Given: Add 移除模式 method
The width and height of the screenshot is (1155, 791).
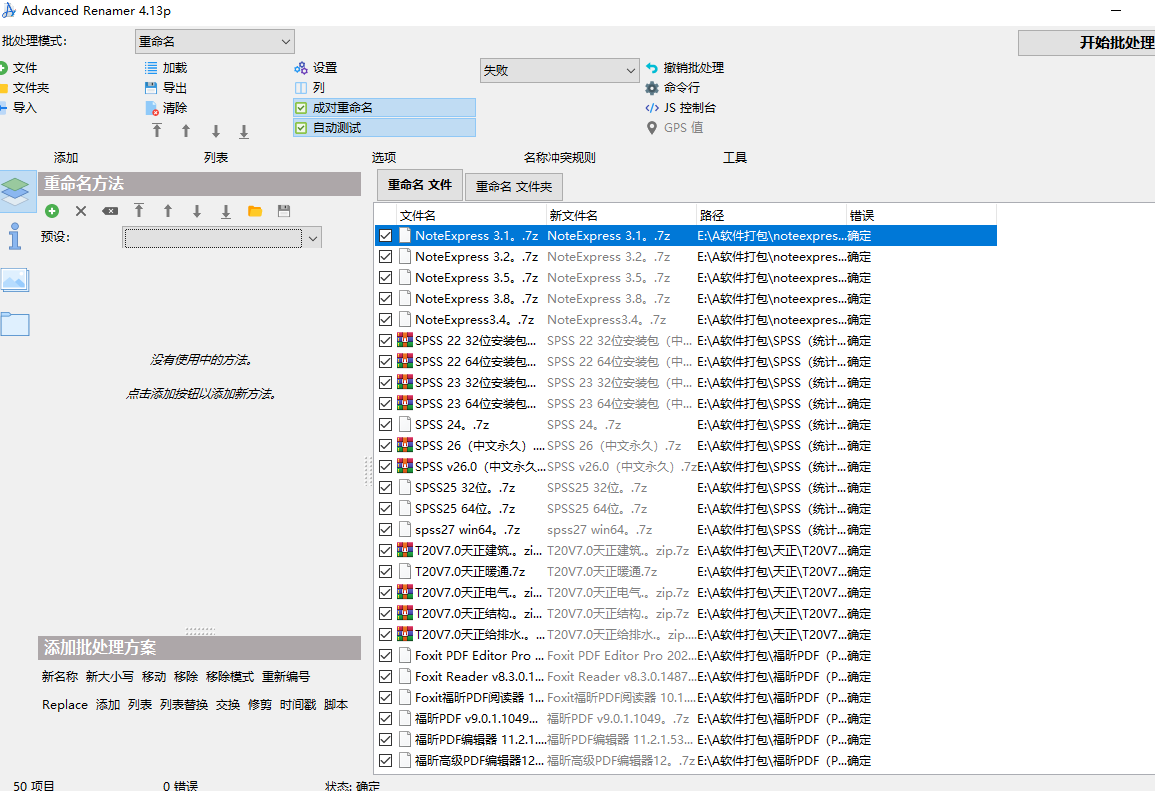Looking at the screenshot, I should coord(230,676).
